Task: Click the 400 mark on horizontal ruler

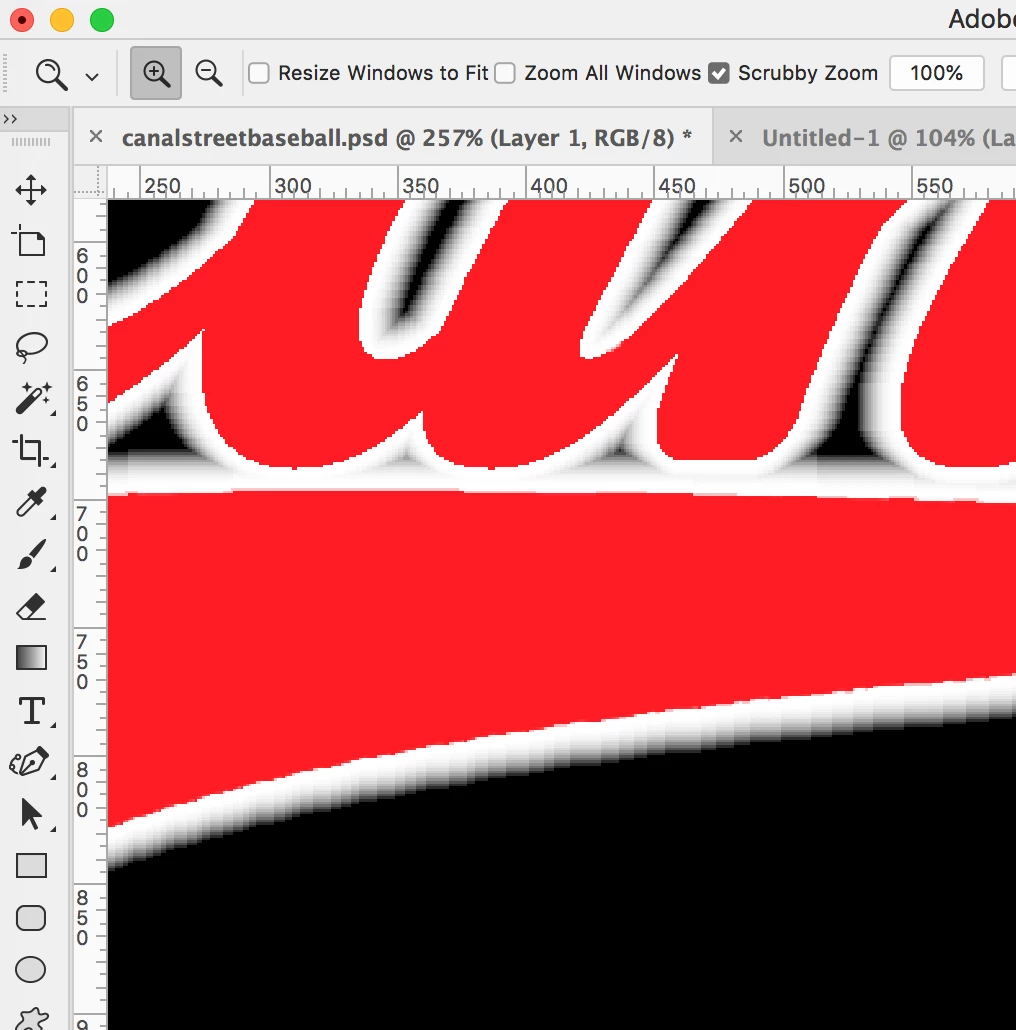Action: tap(548, 187)
